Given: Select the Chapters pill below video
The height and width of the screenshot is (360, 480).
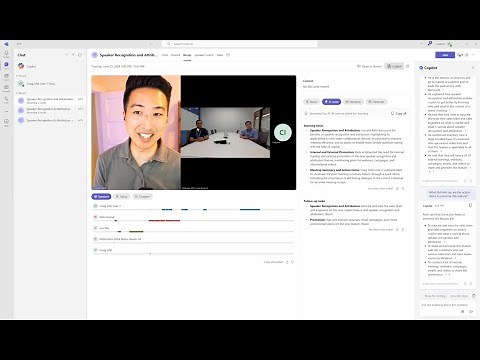Looking at the screenshot, I should [x=142, y=196].
